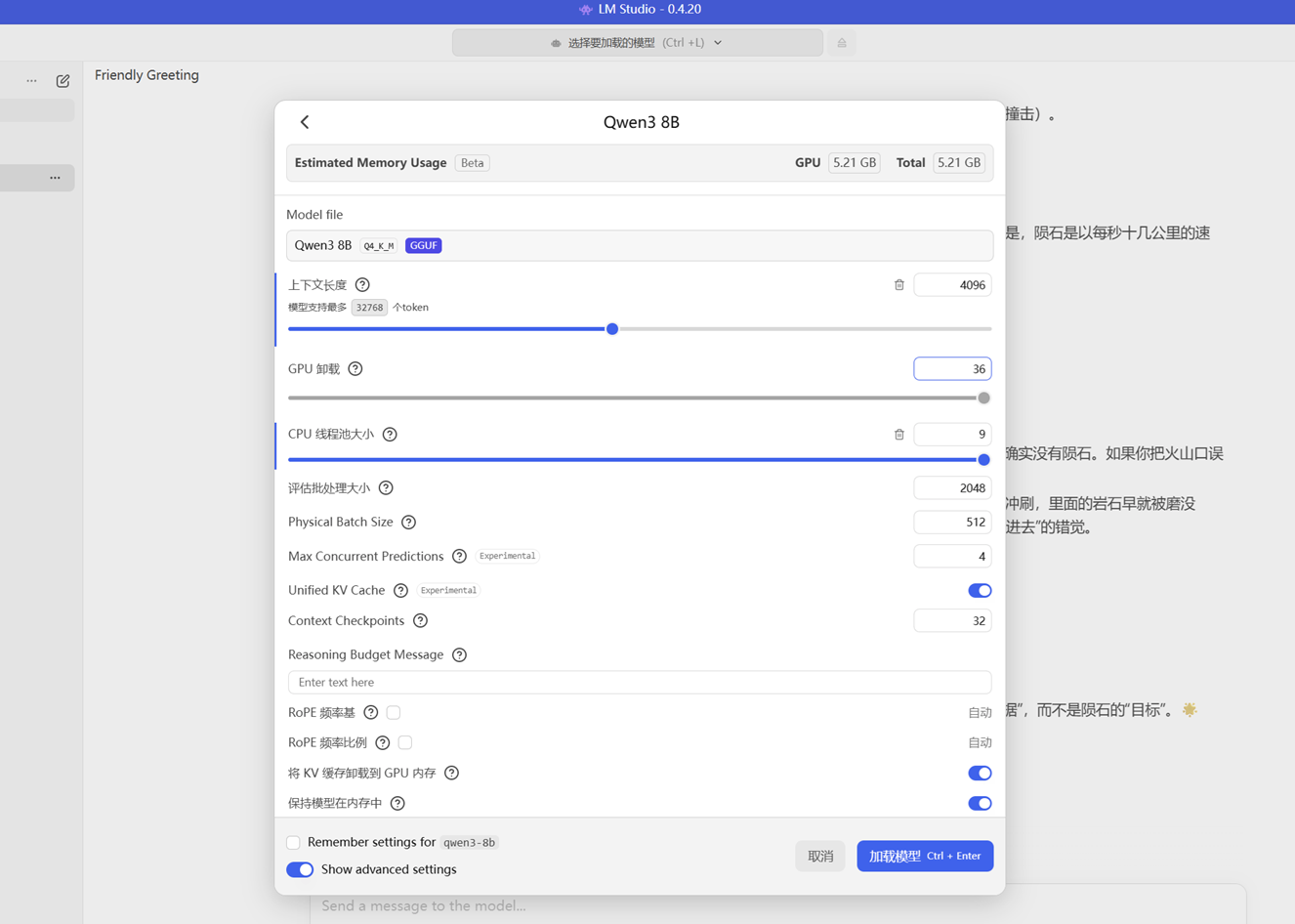Show help for RoPE 频率比例
The height and width of the screenshot is (924, 1295).
(383, 743)
